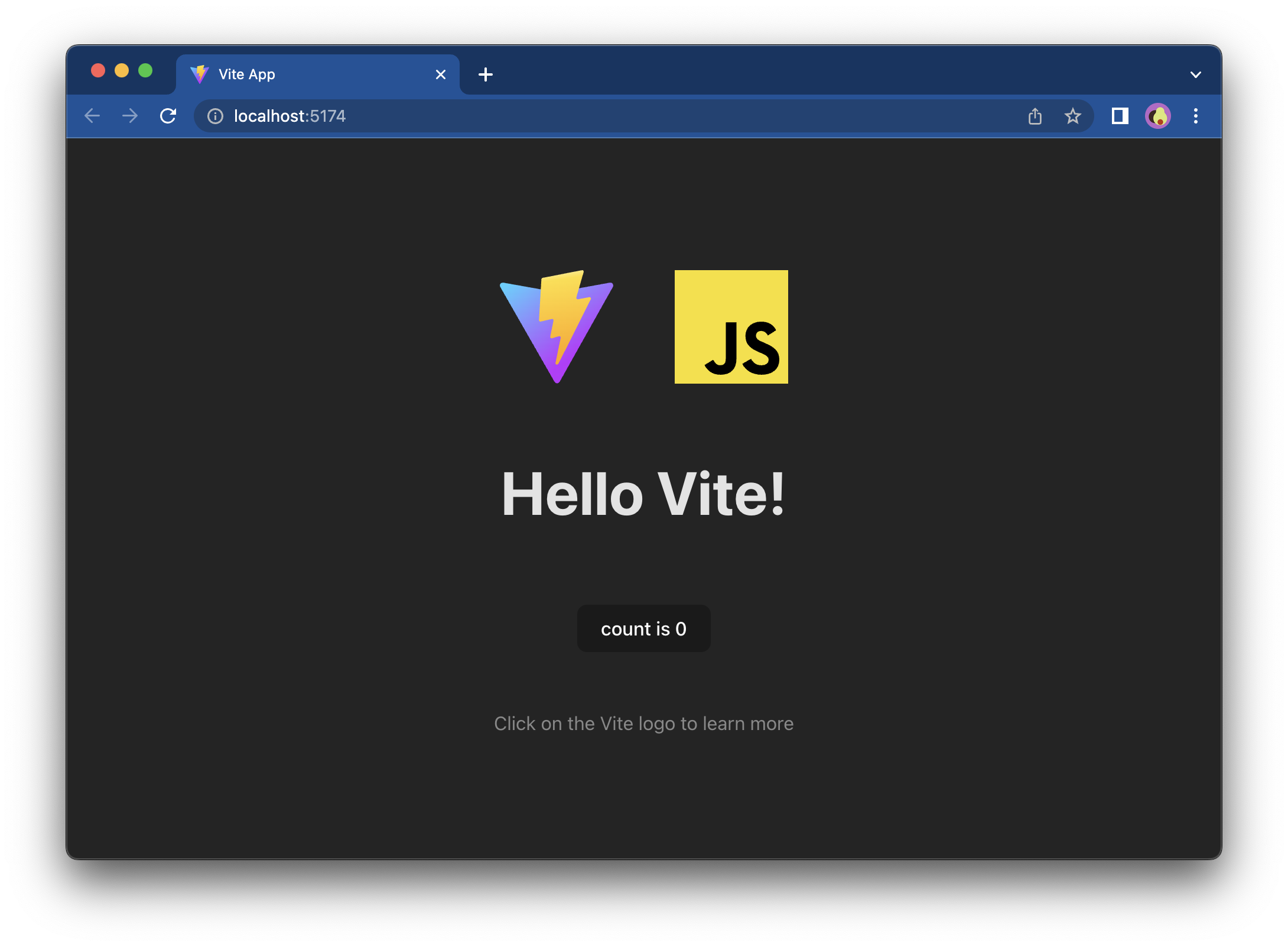Screen dimensions: 1288x947
Task: Go forward using the forward arrow
Action: click(x=130, y=116)
